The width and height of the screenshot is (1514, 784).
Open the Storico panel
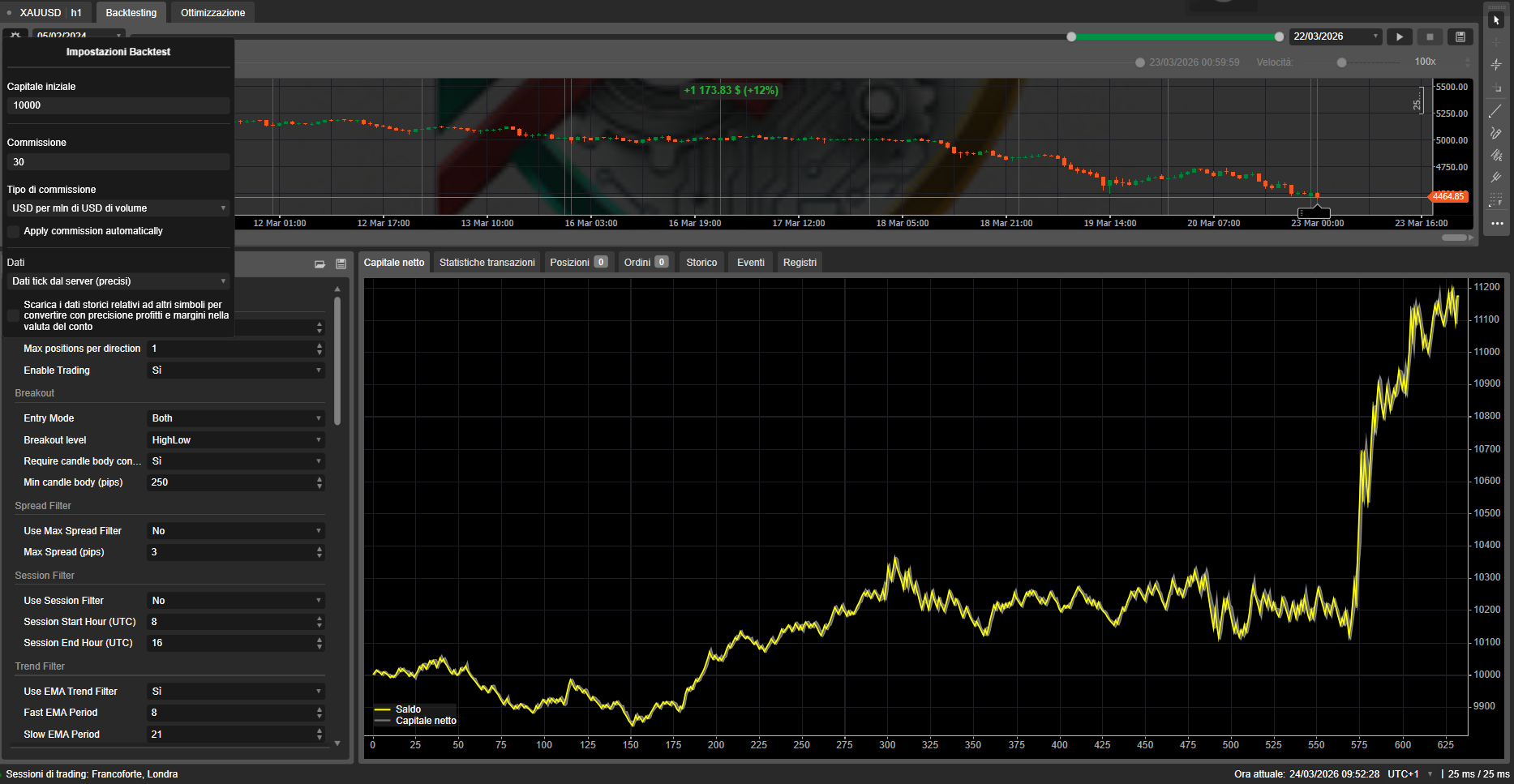[x=700, y=262]
